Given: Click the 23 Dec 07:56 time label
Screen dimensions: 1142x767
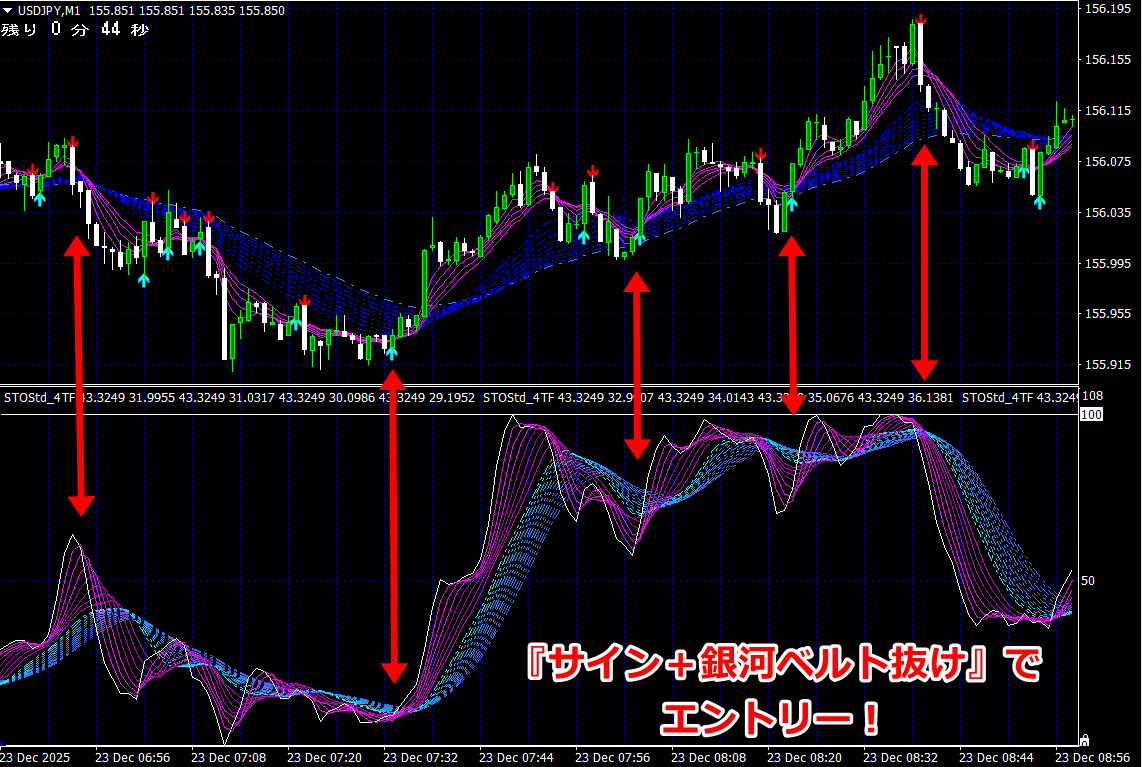Looking at the screenshot, I should 613,758.
